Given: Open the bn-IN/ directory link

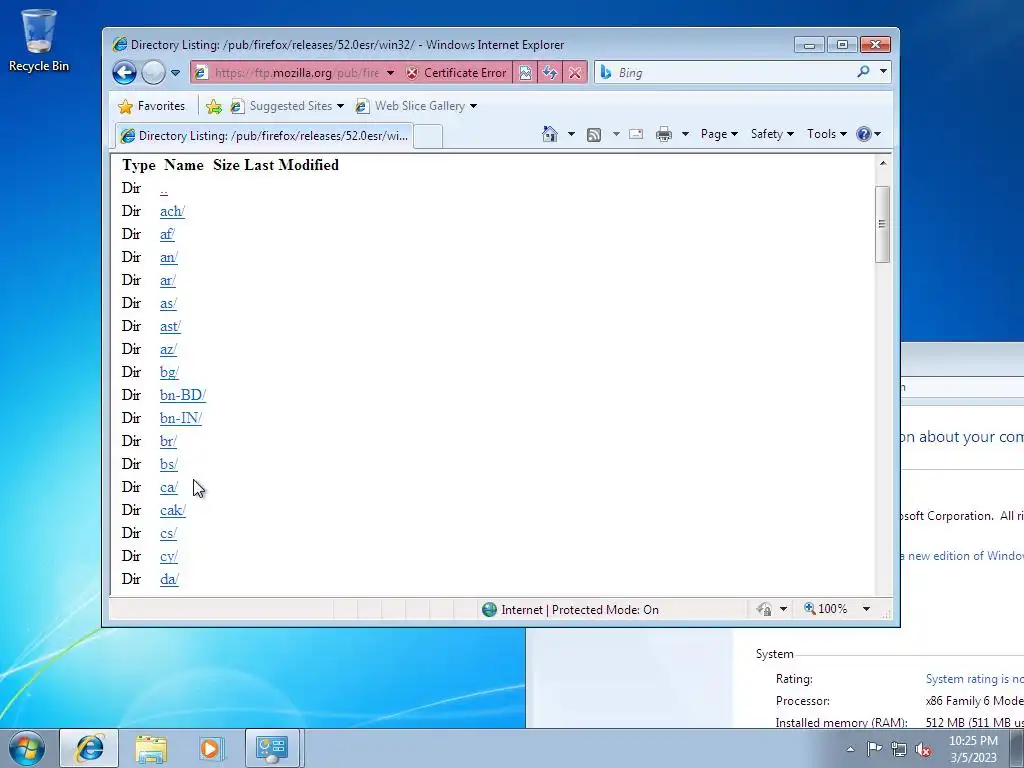Looking at the screenshot, I should coord(181,418).
